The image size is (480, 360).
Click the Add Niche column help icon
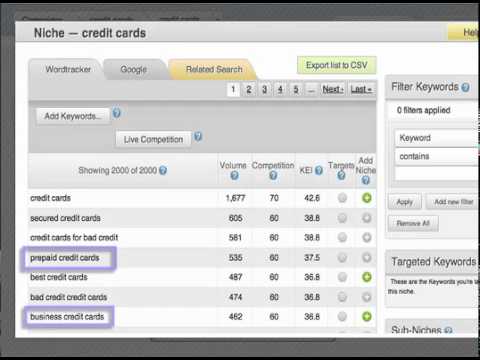tap(366, 180)
